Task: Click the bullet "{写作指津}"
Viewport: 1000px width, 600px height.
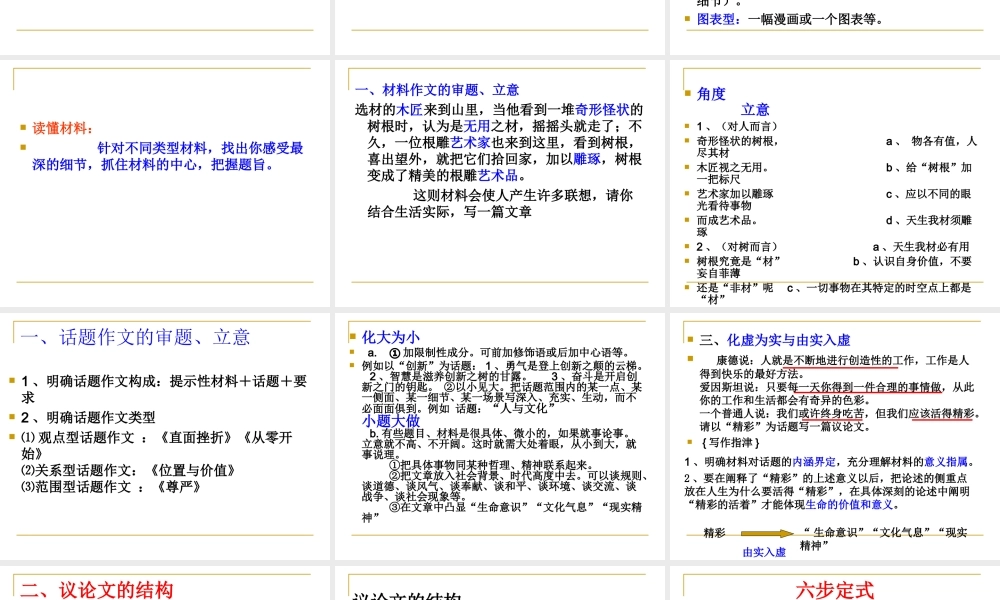Action: pos(730,443)
